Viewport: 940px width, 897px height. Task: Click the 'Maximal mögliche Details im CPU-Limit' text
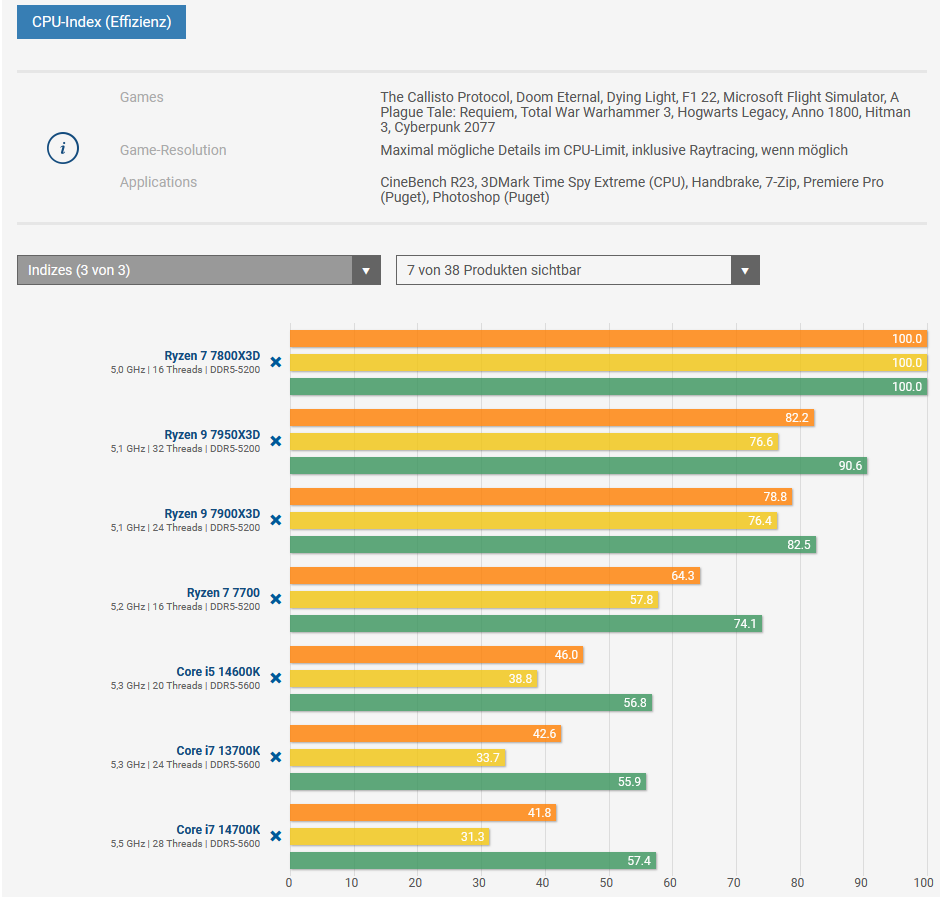click(x=614, y=150)
